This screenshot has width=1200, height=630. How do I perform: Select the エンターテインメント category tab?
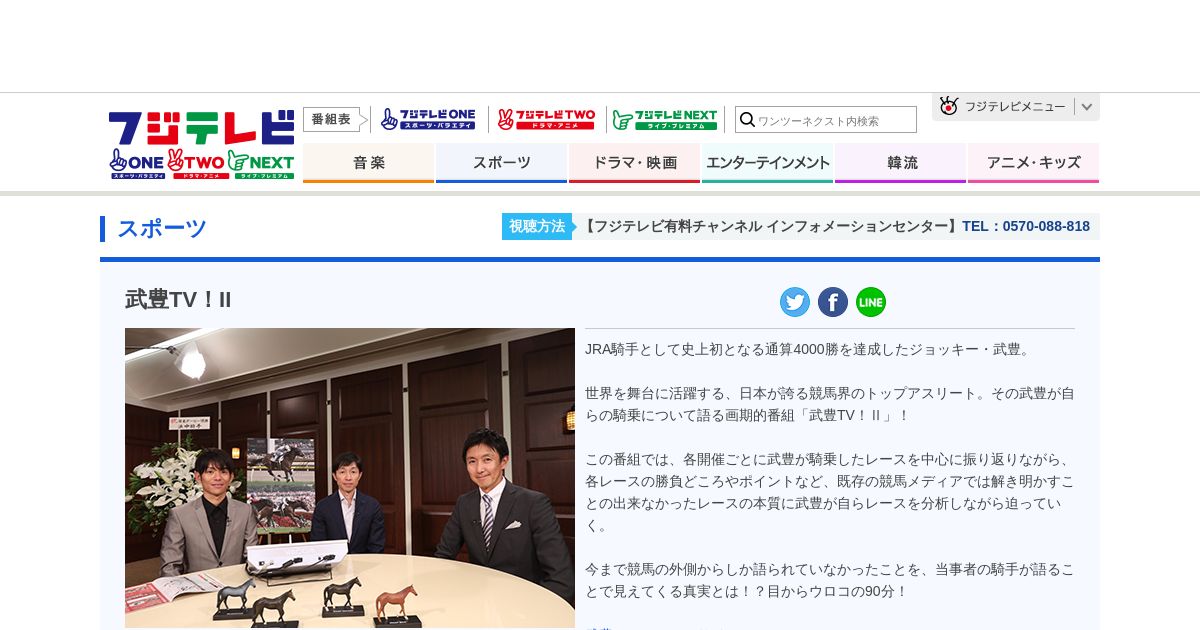click(x=768, y=163)
